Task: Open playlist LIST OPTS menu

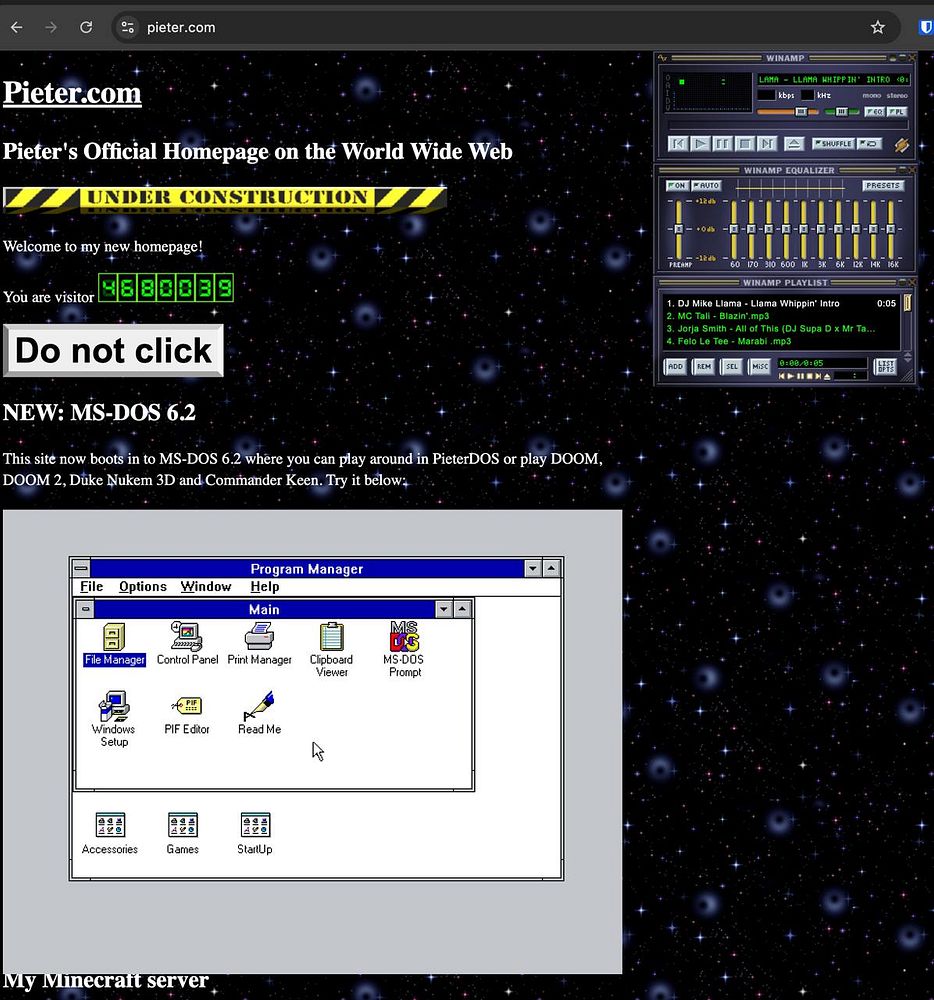Action: click(886, 367)
